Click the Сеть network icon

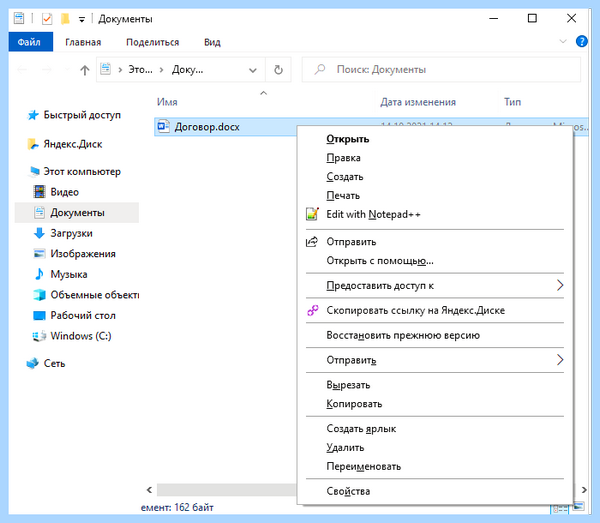(x=33, y=363)
